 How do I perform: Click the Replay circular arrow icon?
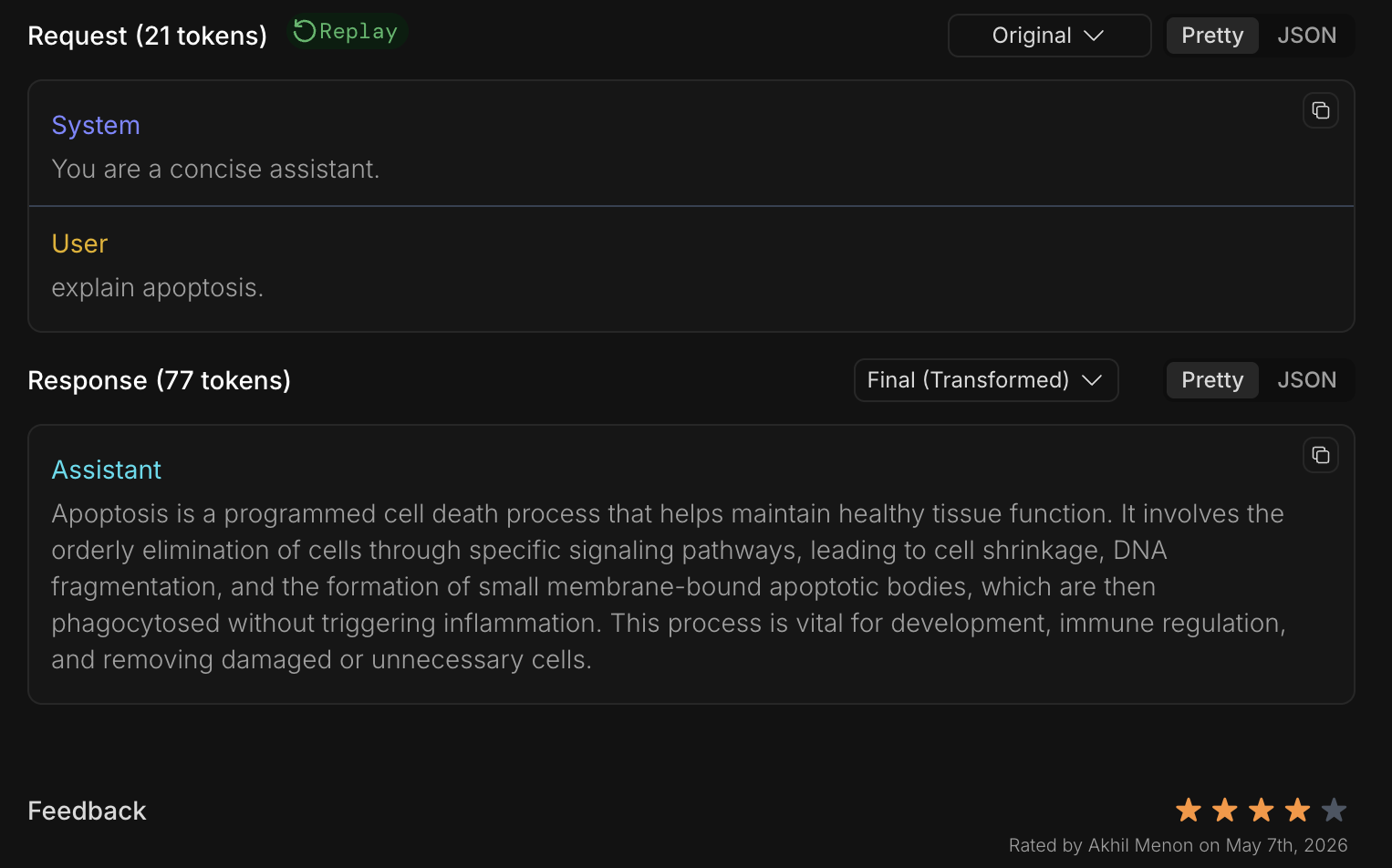click(x=305, y=32)
